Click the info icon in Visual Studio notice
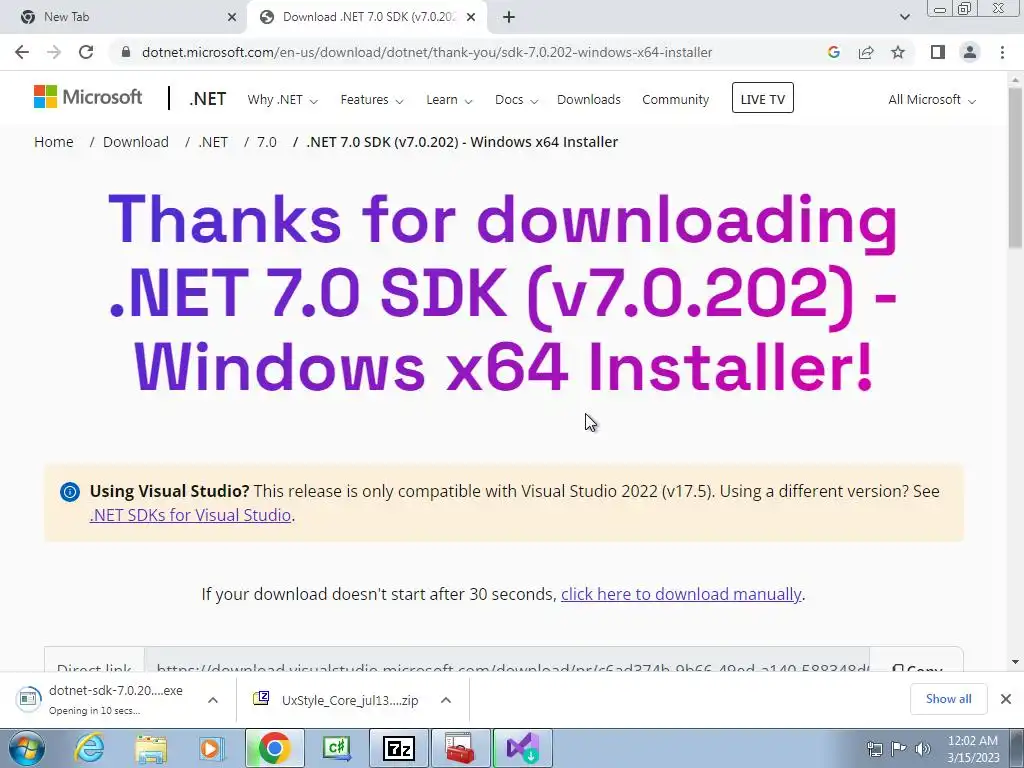Image resolution: width=1024 pixels, height=768 pixels. [x=70, y=492]
